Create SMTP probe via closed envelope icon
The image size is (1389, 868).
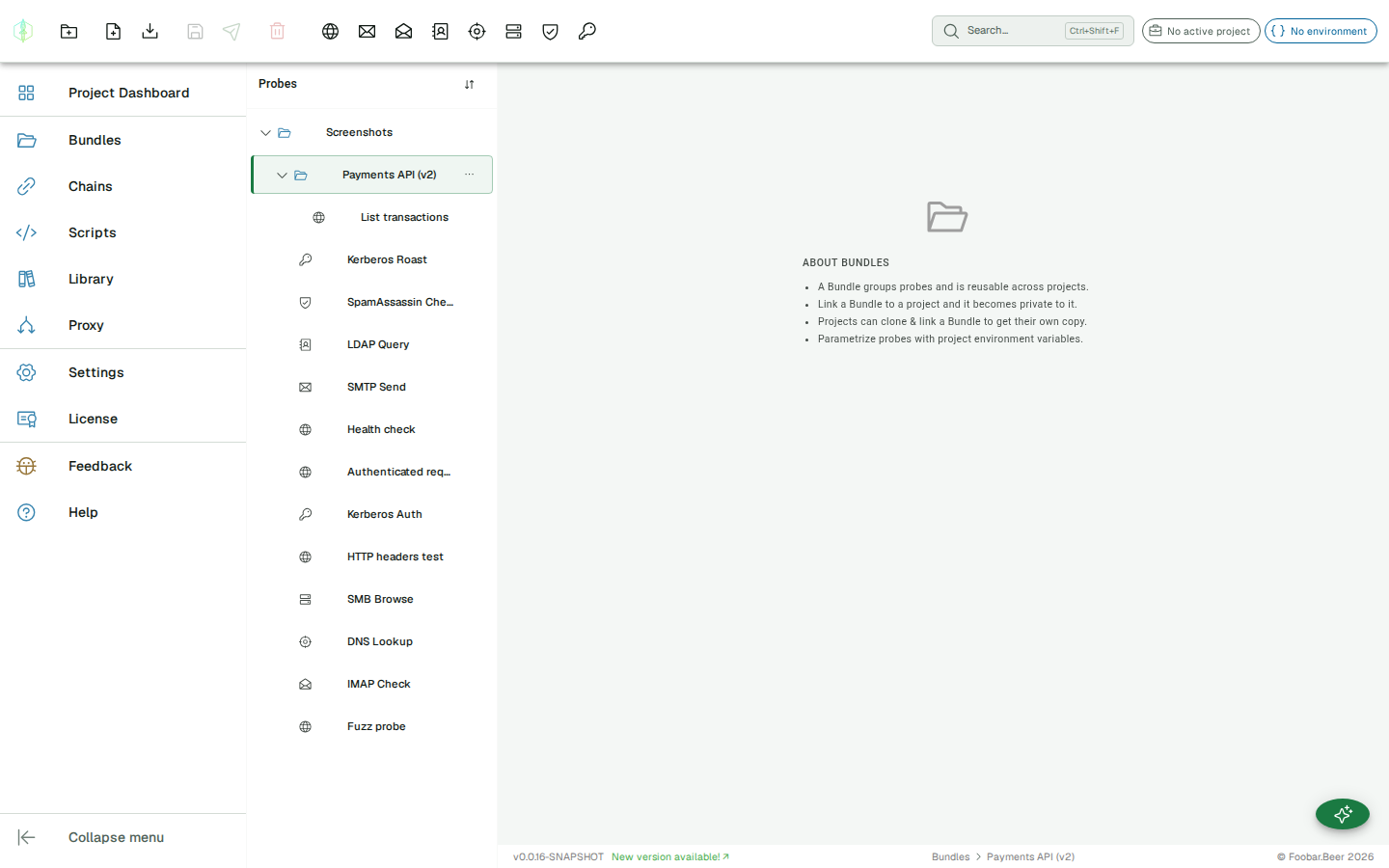(x=367, y=31)
